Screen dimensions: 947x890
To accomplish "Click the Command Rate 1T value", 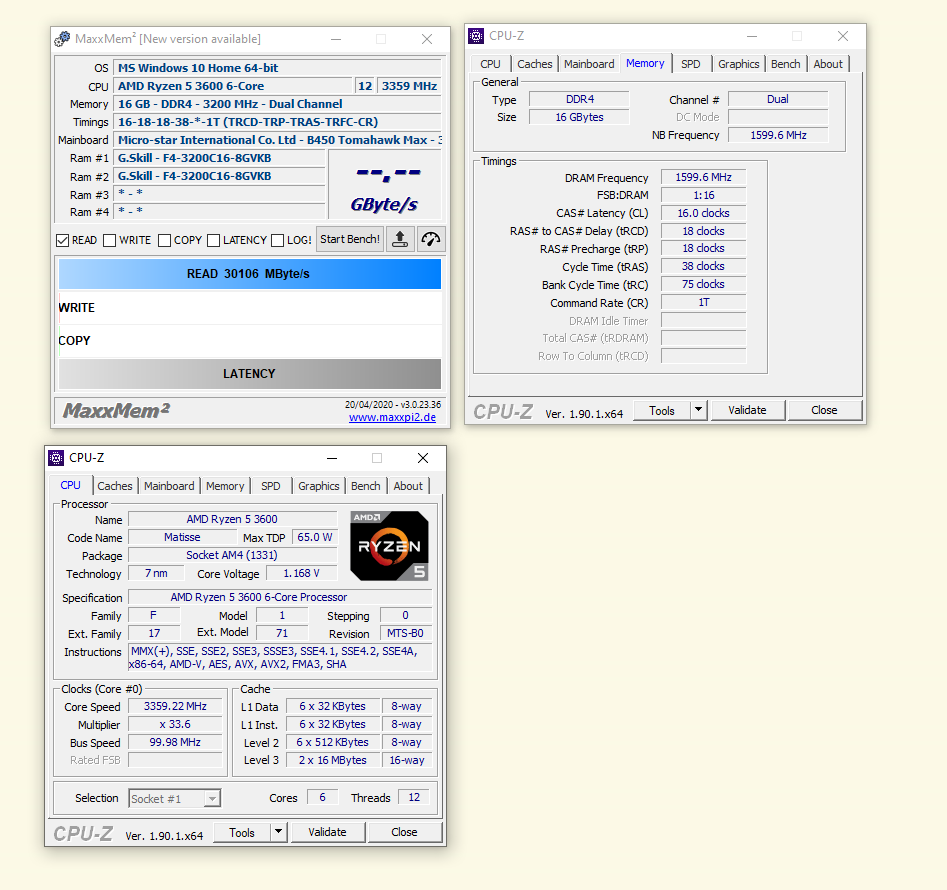I will pos(704,303).
